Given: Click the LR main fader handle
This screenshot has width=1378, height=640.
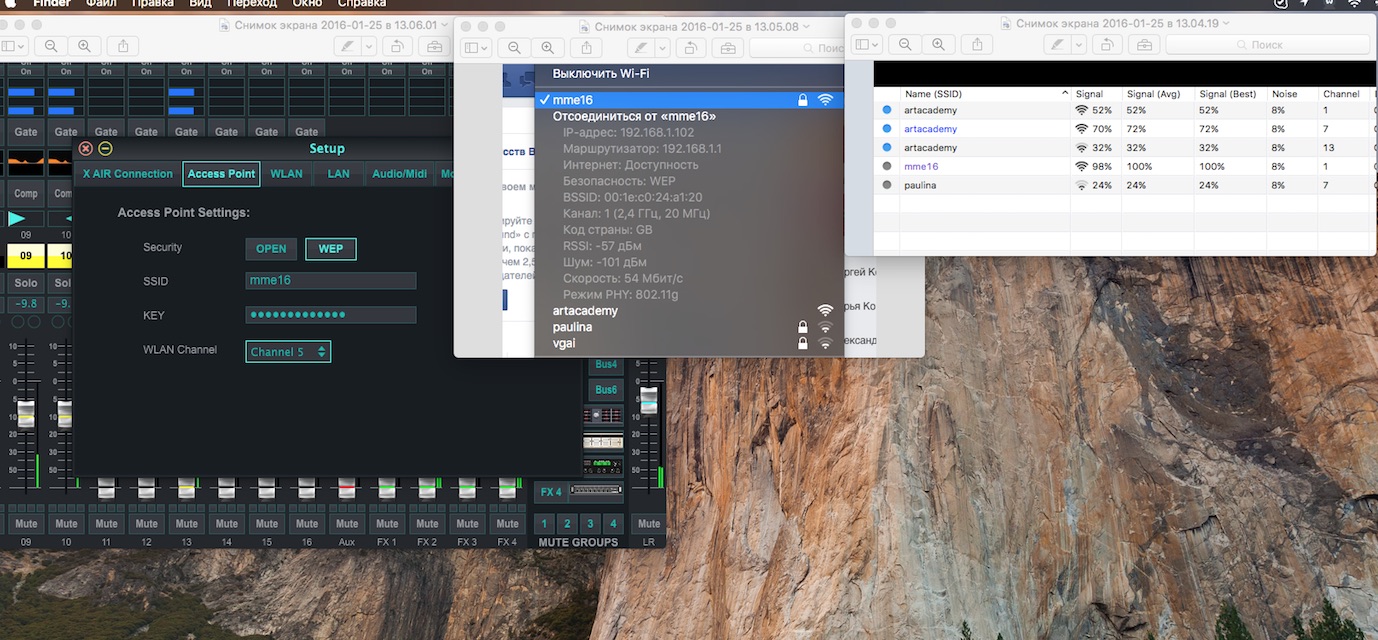Looking at the screenshot, I should (649, 401).
